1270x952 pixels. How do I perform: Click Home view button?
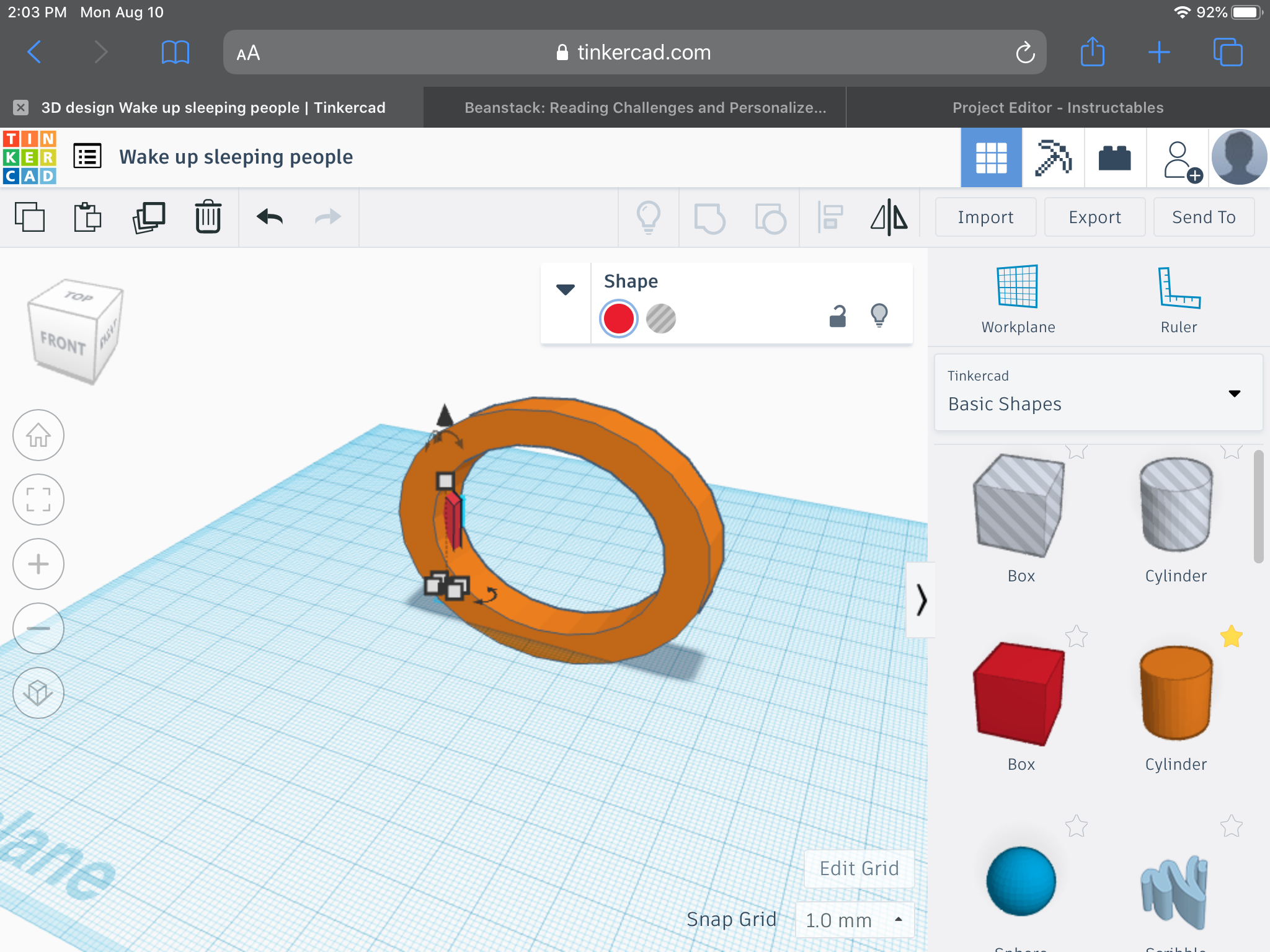[x=38, y=435]
